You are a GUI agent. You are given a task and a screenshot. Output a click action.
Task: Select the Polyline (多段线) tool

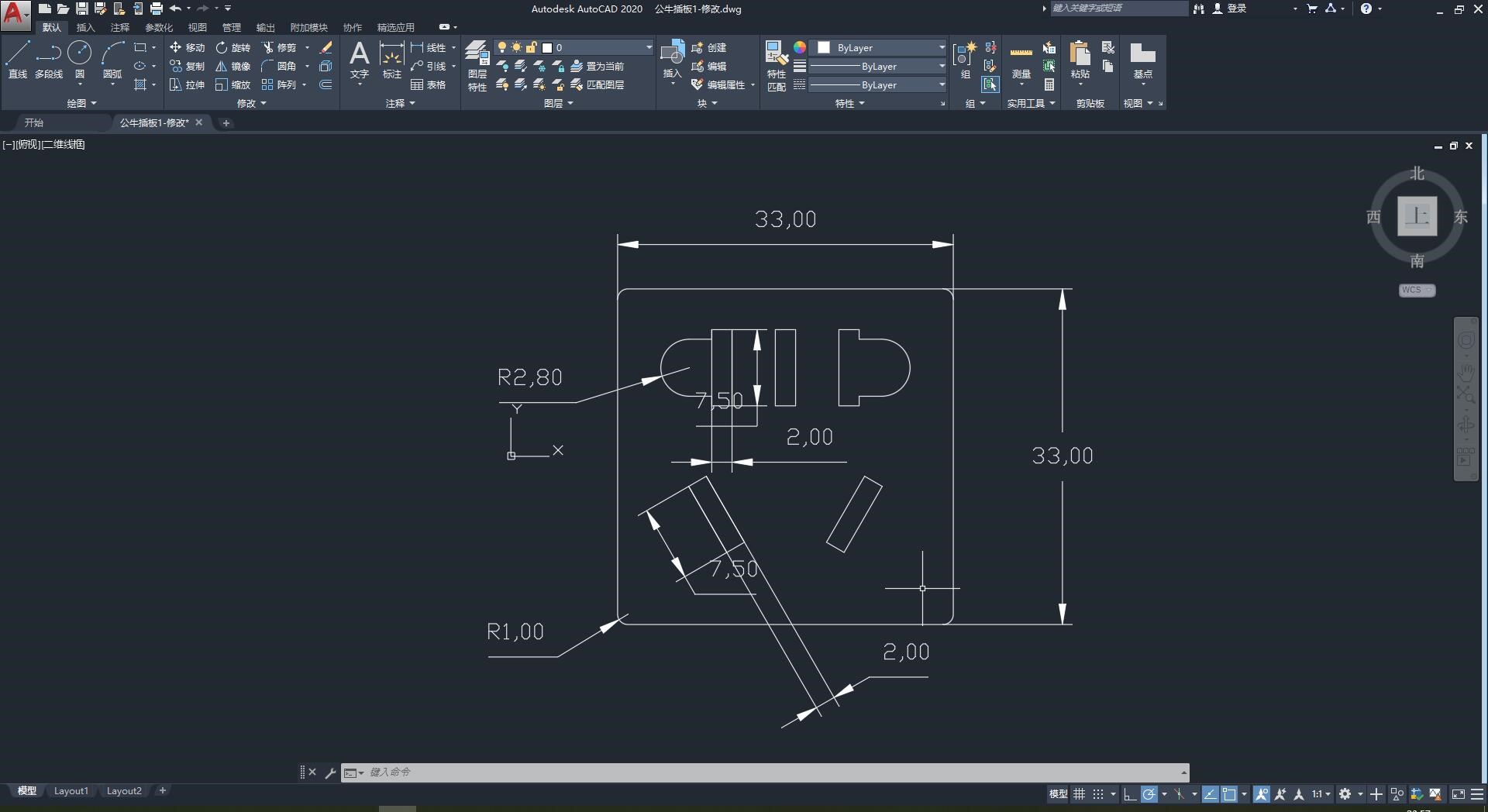[x=49, y=60]
